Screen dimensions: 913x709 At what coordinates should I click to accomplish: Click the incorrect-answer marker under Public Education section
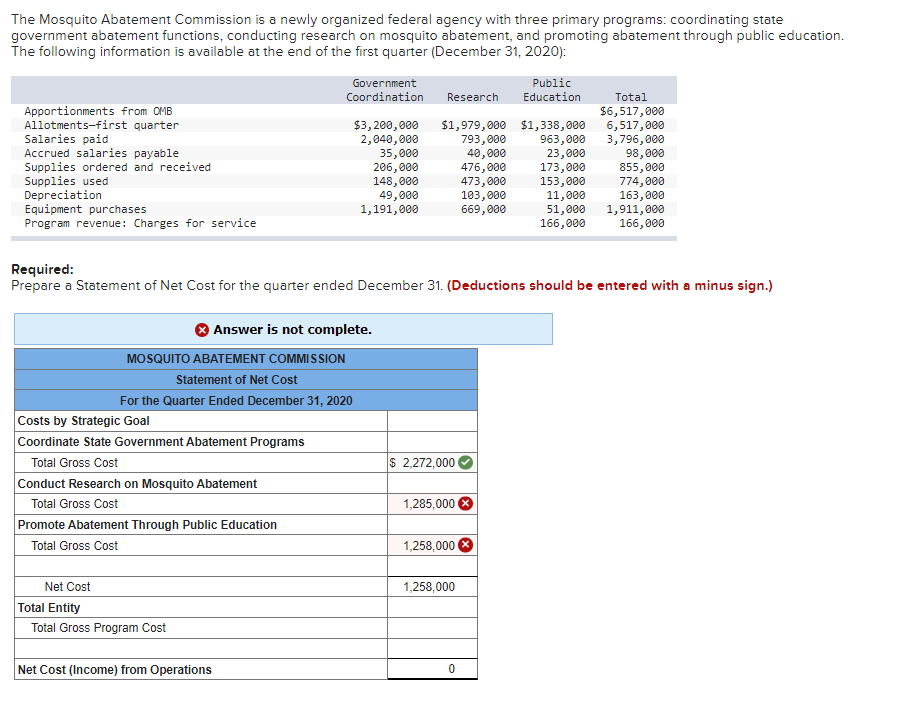pos(465,545)
